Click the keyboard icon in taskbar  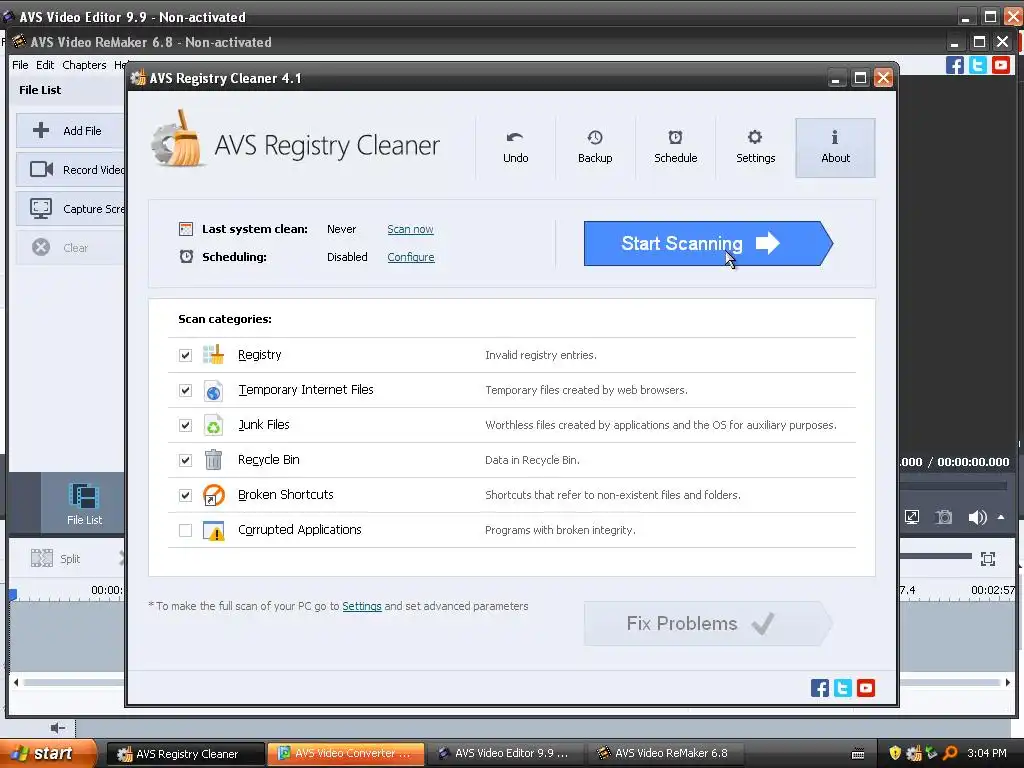pyautogui.click(x=858, y=754)
